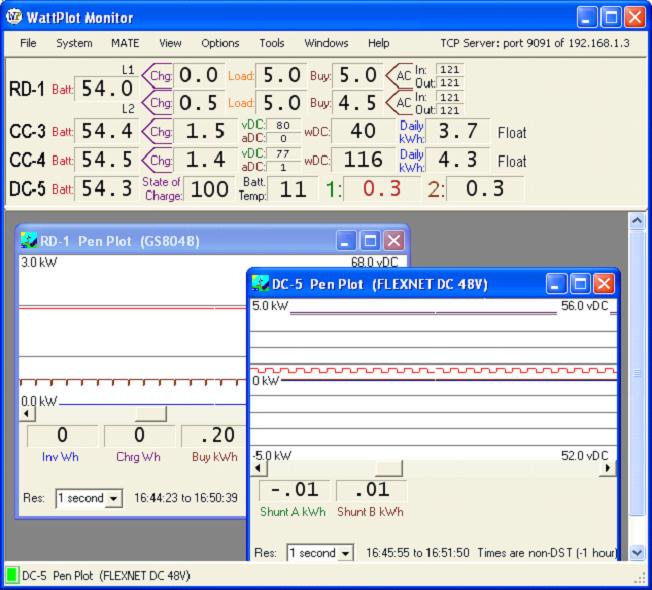Screen dimensions: 652x590
Task: Click Batt Temp value 11
Action: [x=293, y=189]
